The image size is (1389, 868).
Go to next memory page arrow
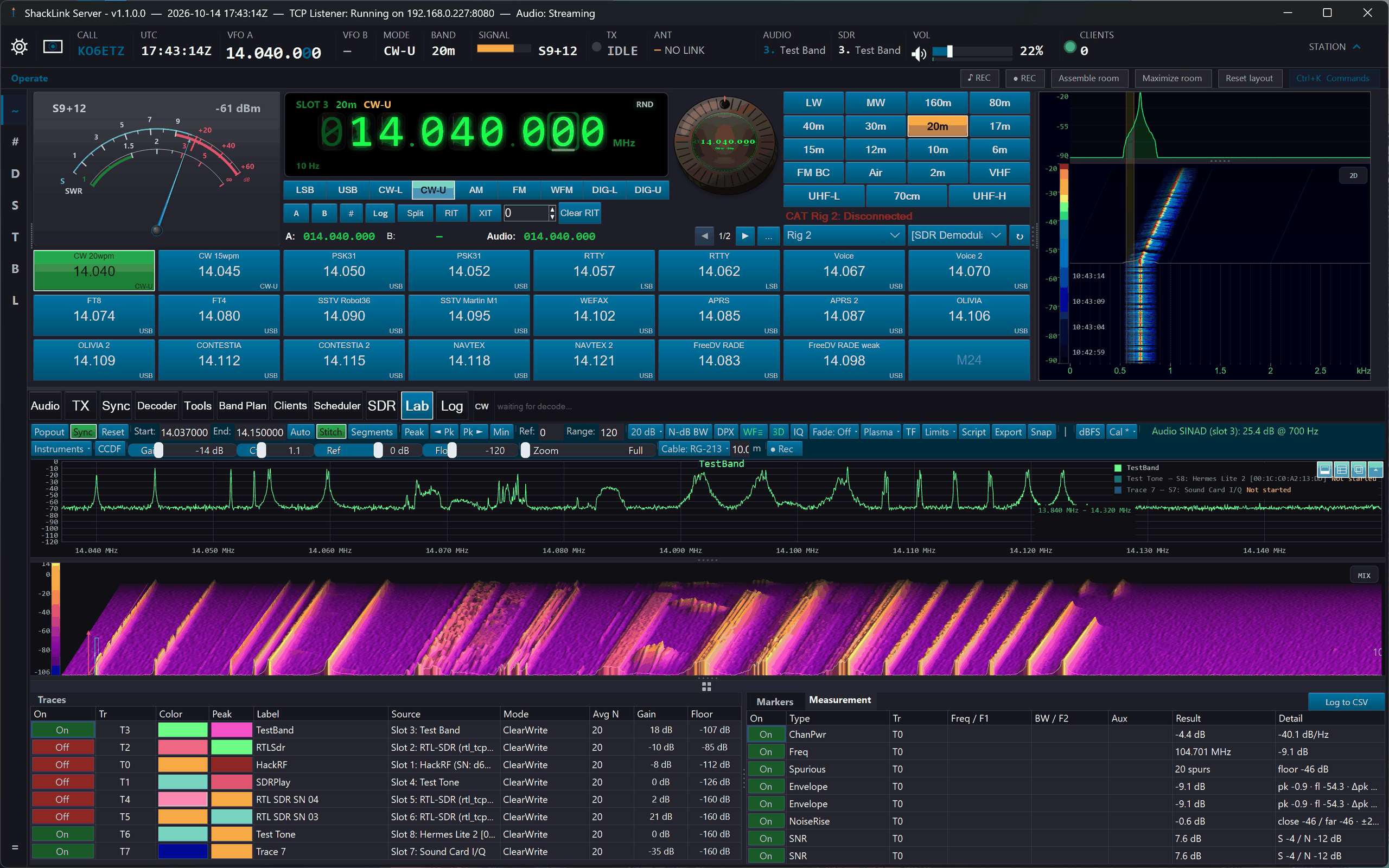point(745,236)
